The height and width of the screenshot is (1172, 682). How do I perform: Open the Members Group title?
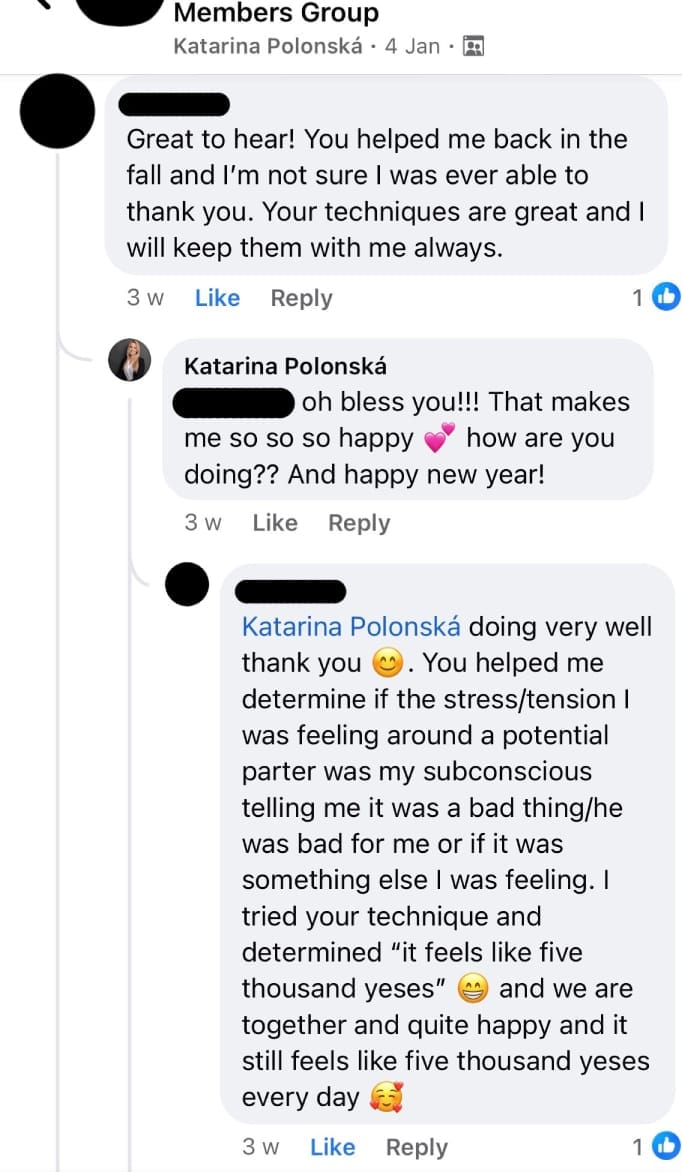click(x=276, y=14)
